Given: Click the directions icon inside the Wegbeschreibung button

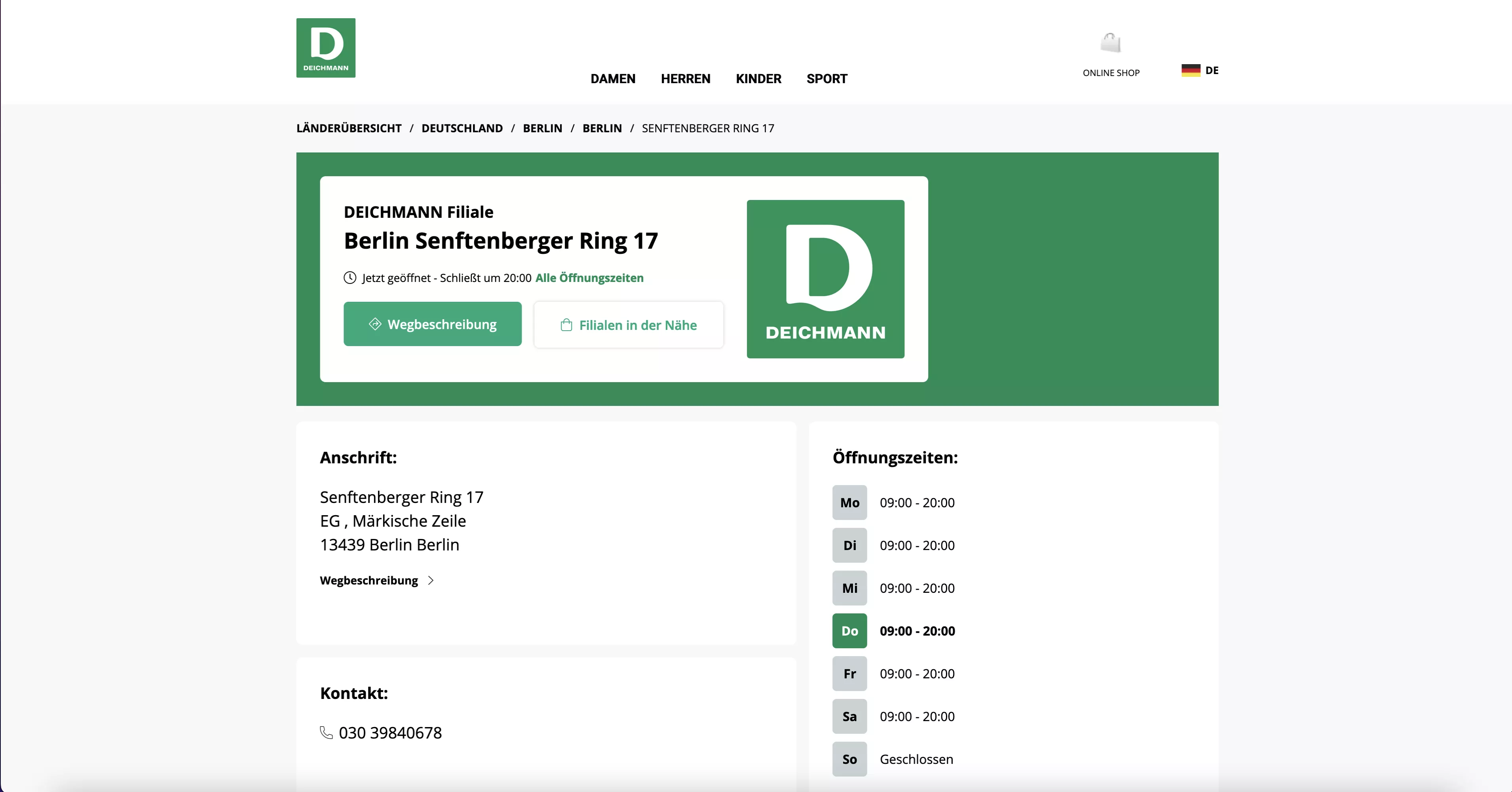Looking at the screenshot, I should pos(374,324).
